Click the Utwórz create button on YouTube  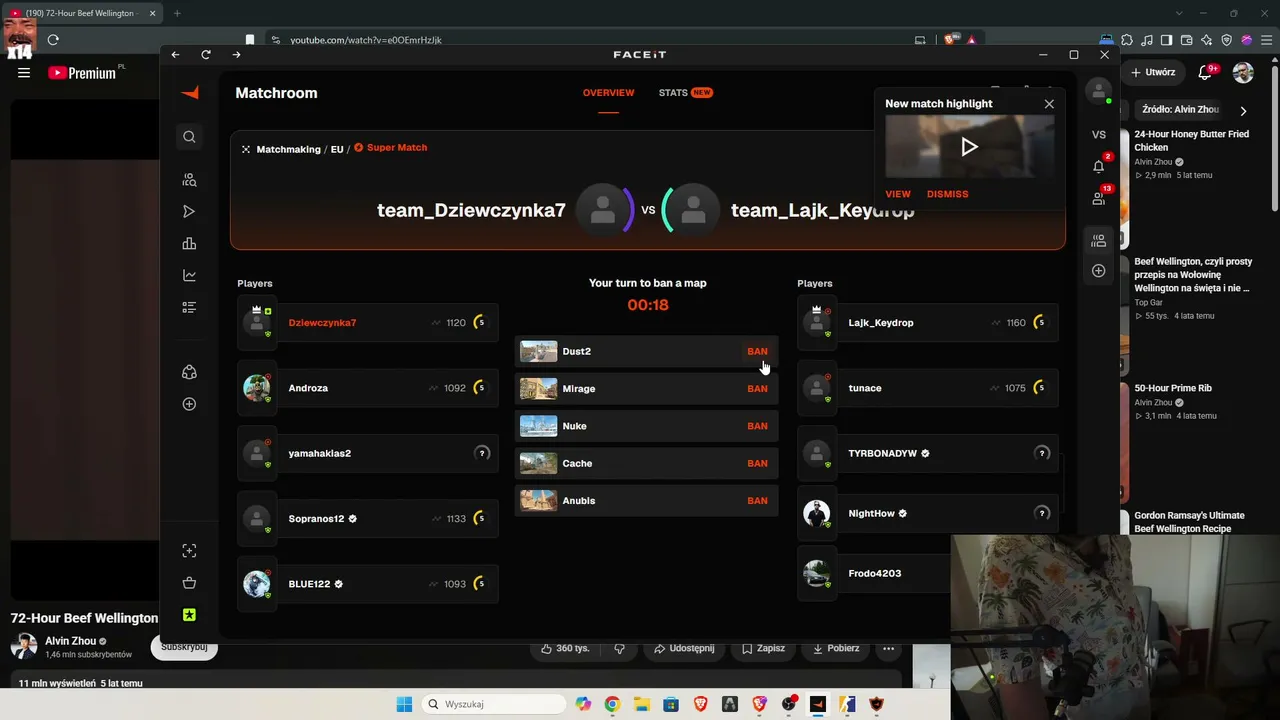click(1153, 72)
